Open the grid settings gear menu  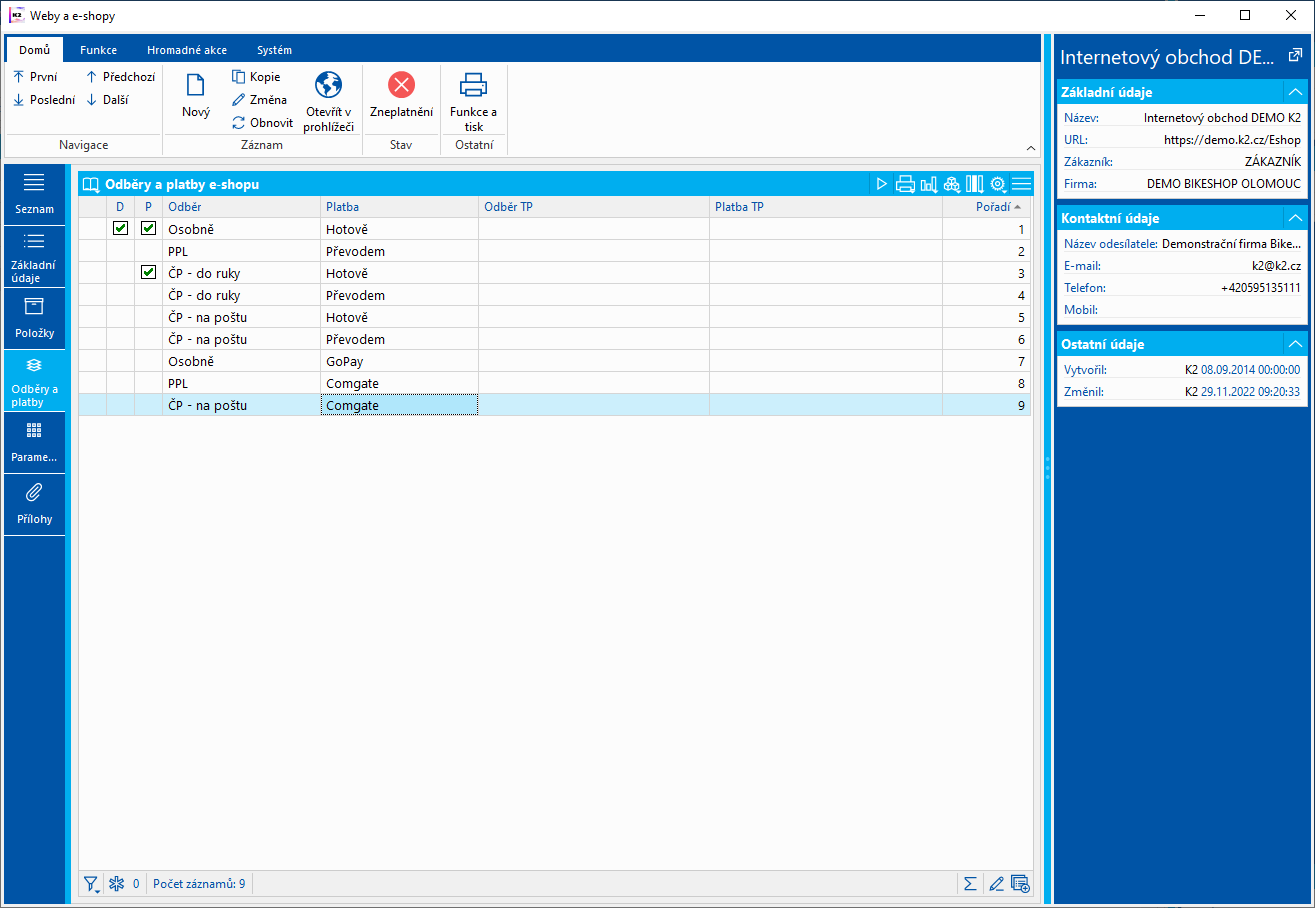click(997, 184)
